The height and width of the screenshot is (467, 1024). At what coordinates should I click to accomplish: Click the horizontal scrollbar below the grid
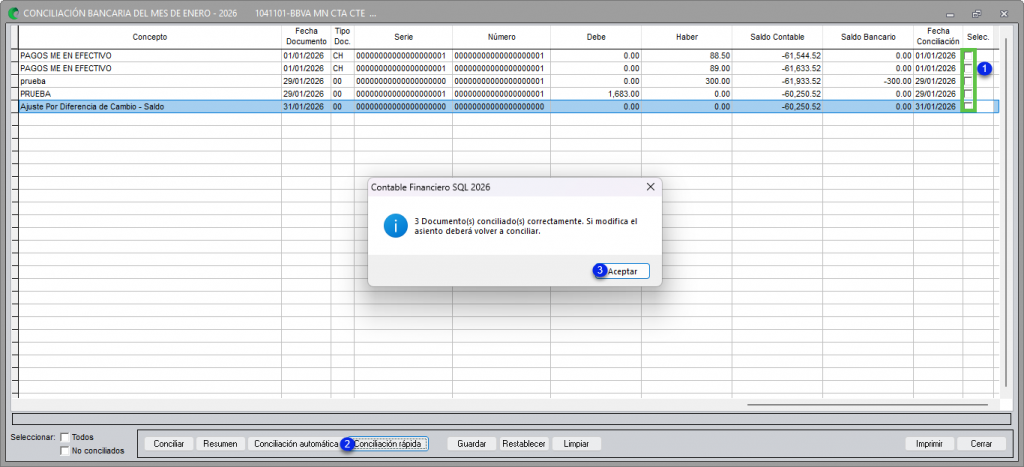pyautogui.click(x=867, y=405)
